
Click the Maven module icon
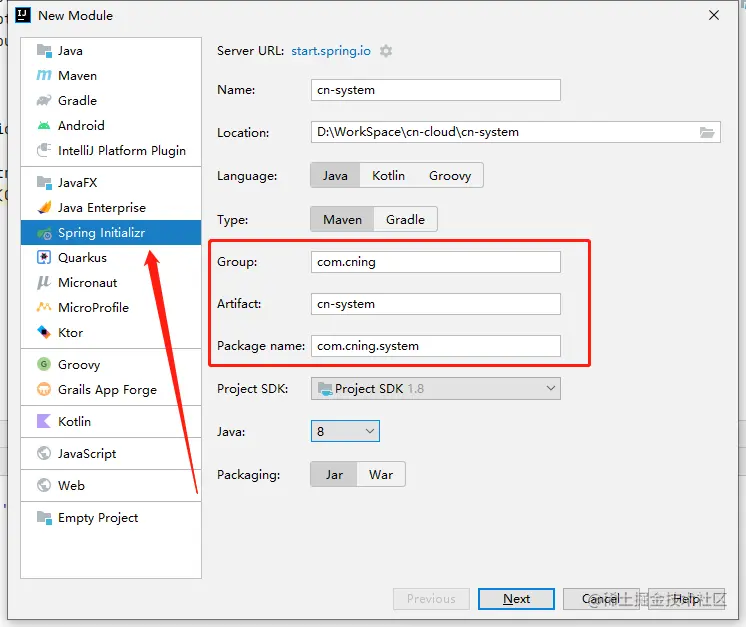coord(44,75)
